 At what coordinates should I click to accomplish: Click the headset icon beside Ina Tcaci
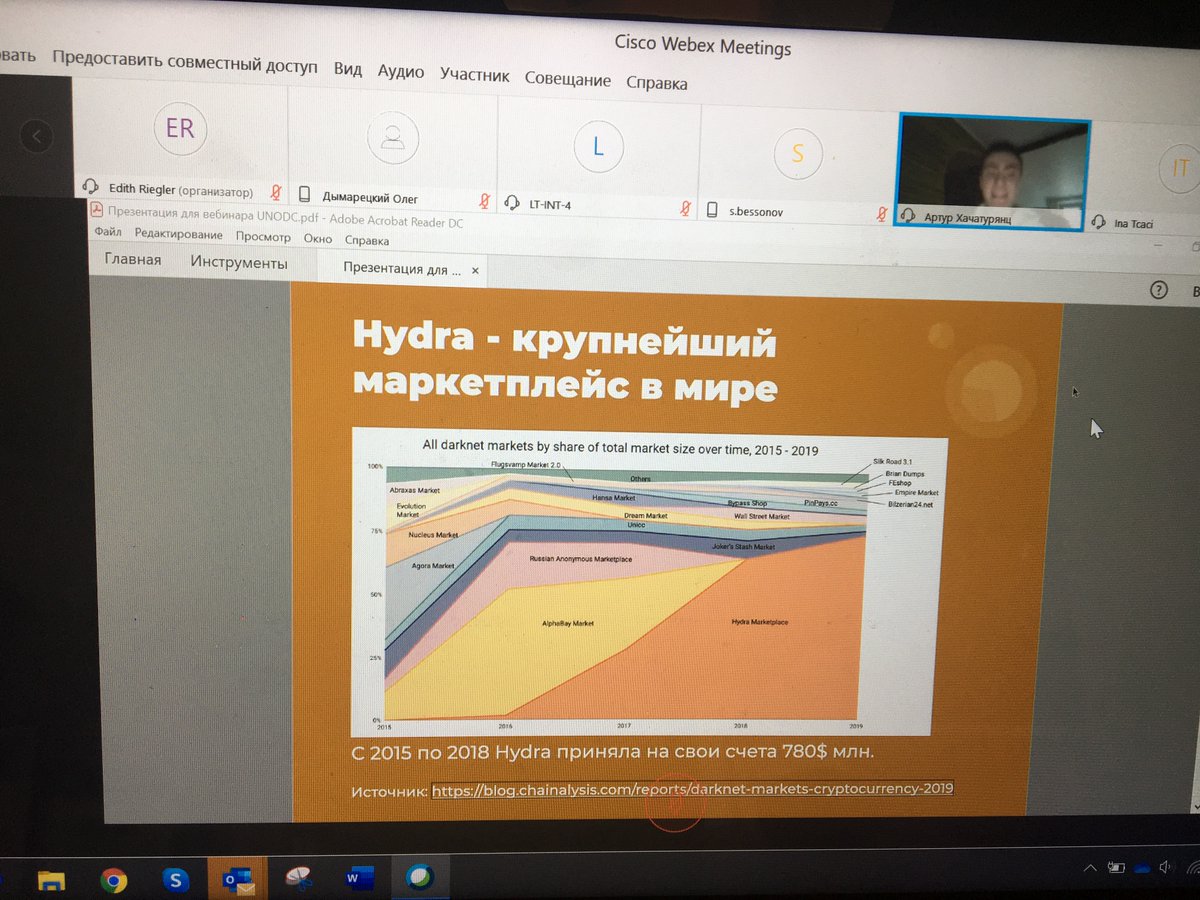1099,222
